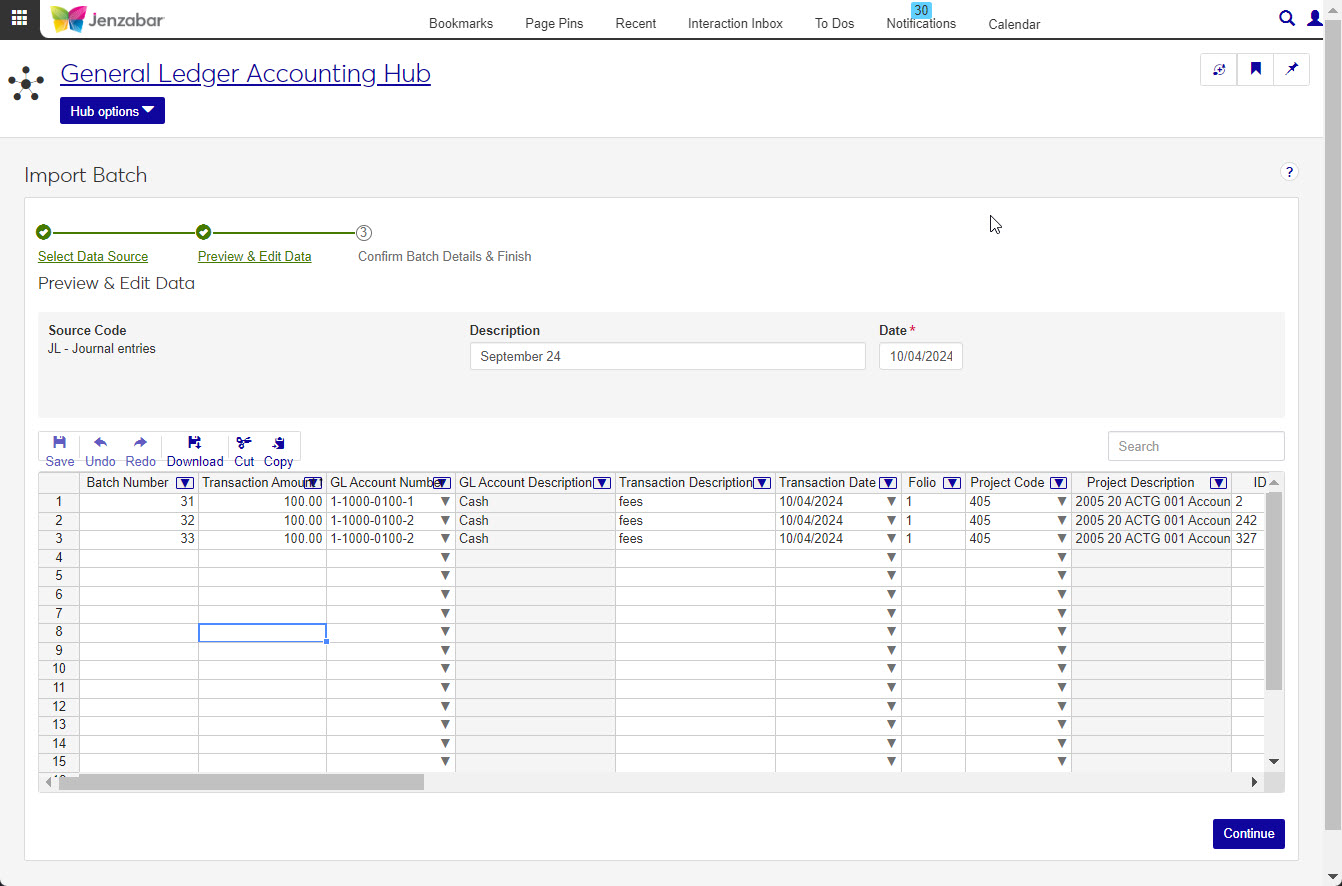1342x886 pixels.
Task: Download the grid data
Action: 194,443
